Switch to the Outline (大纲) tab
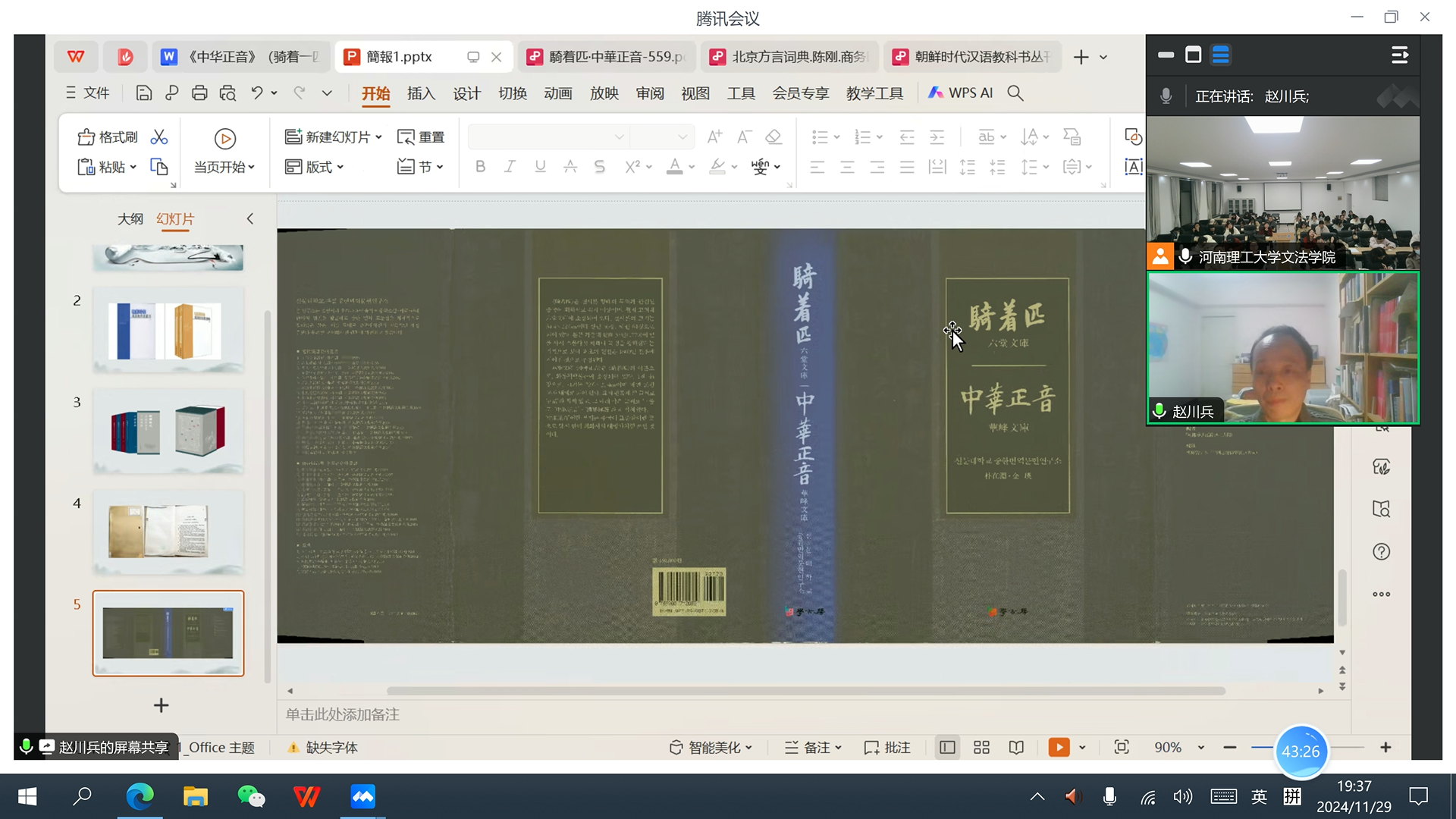The image size is (1456, 819). (x=130, y=219)
